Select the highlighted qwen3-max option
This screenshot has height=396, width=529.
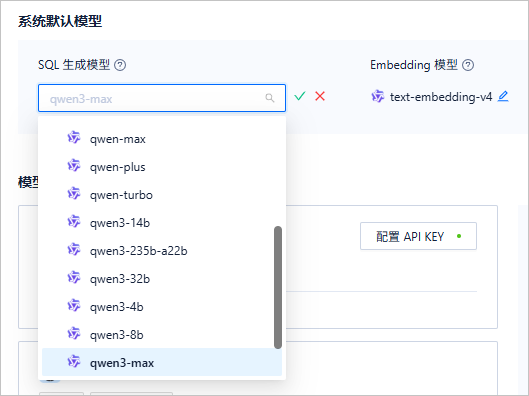point(162,362)
